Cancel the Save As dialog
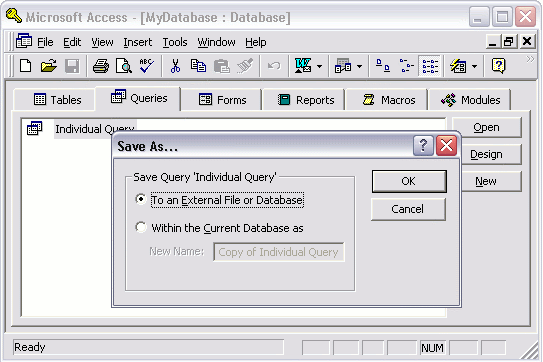Viewport: 543px width, 362px height. (408, 209)
